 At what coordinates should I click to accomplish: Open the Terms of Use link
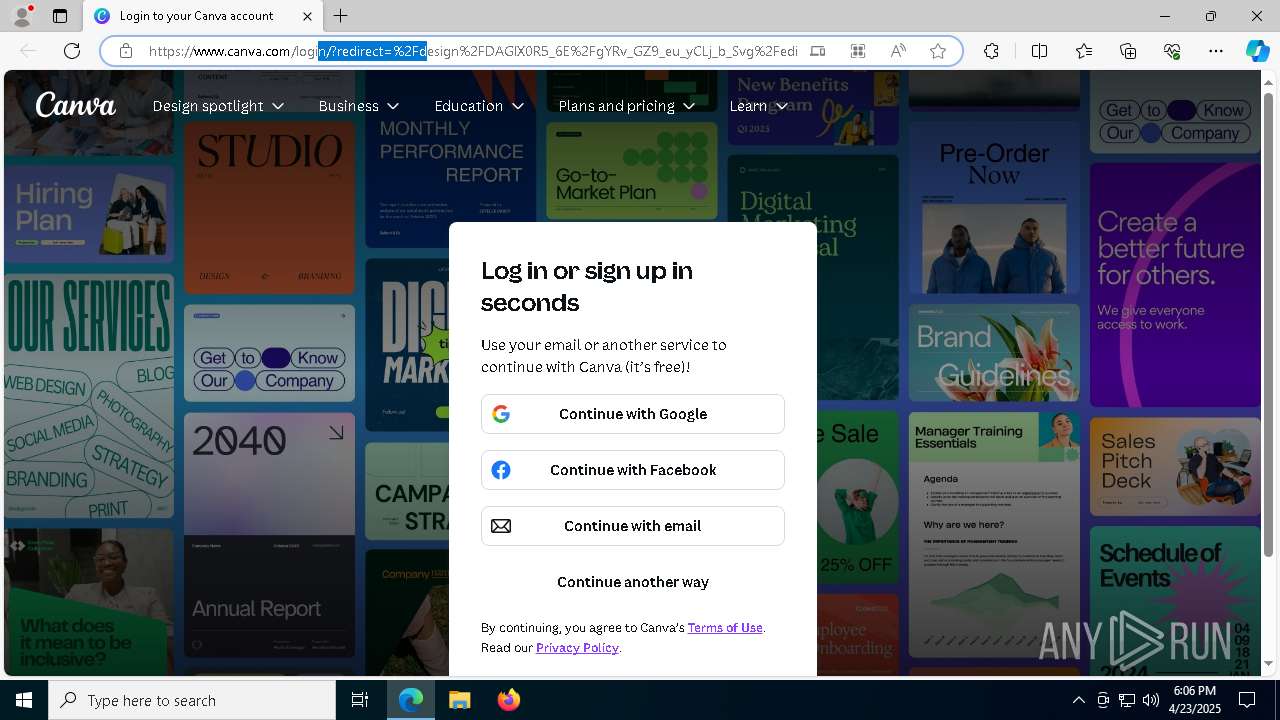click(725, 628)
